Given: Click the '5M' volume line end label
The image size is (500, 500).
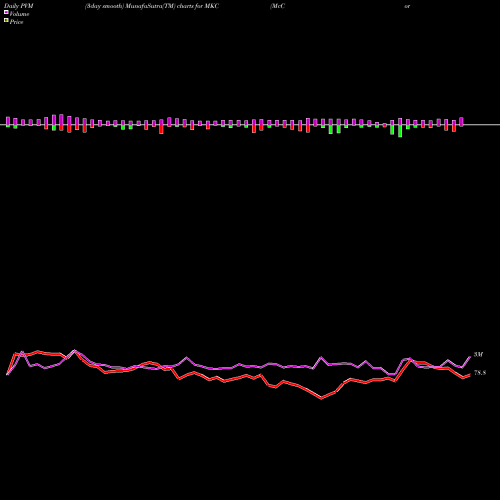Looking at the screenshot, I should (478, 354).
